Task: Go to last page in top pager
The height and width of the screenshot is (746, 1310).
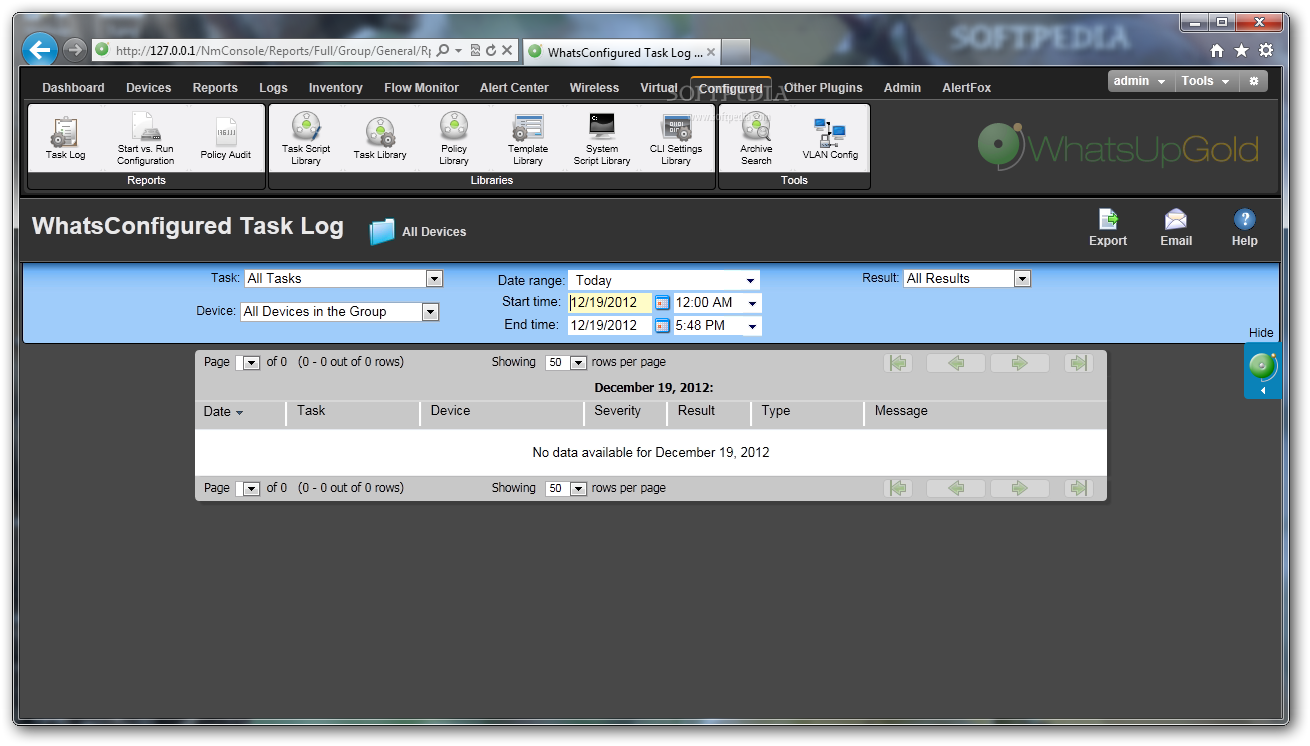Action: point(1078,363)
